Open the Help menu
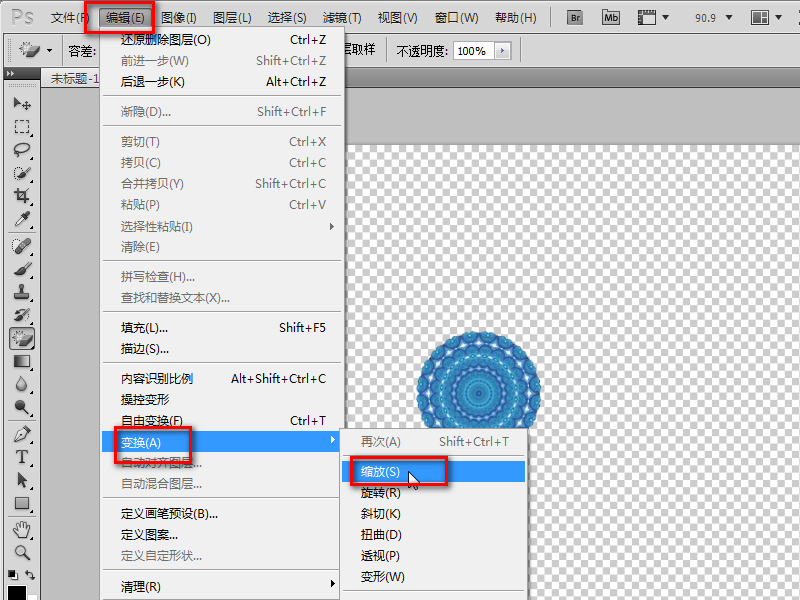Image resolution: width=800 pixels, height=600 pixels. (x=516, y=18)
